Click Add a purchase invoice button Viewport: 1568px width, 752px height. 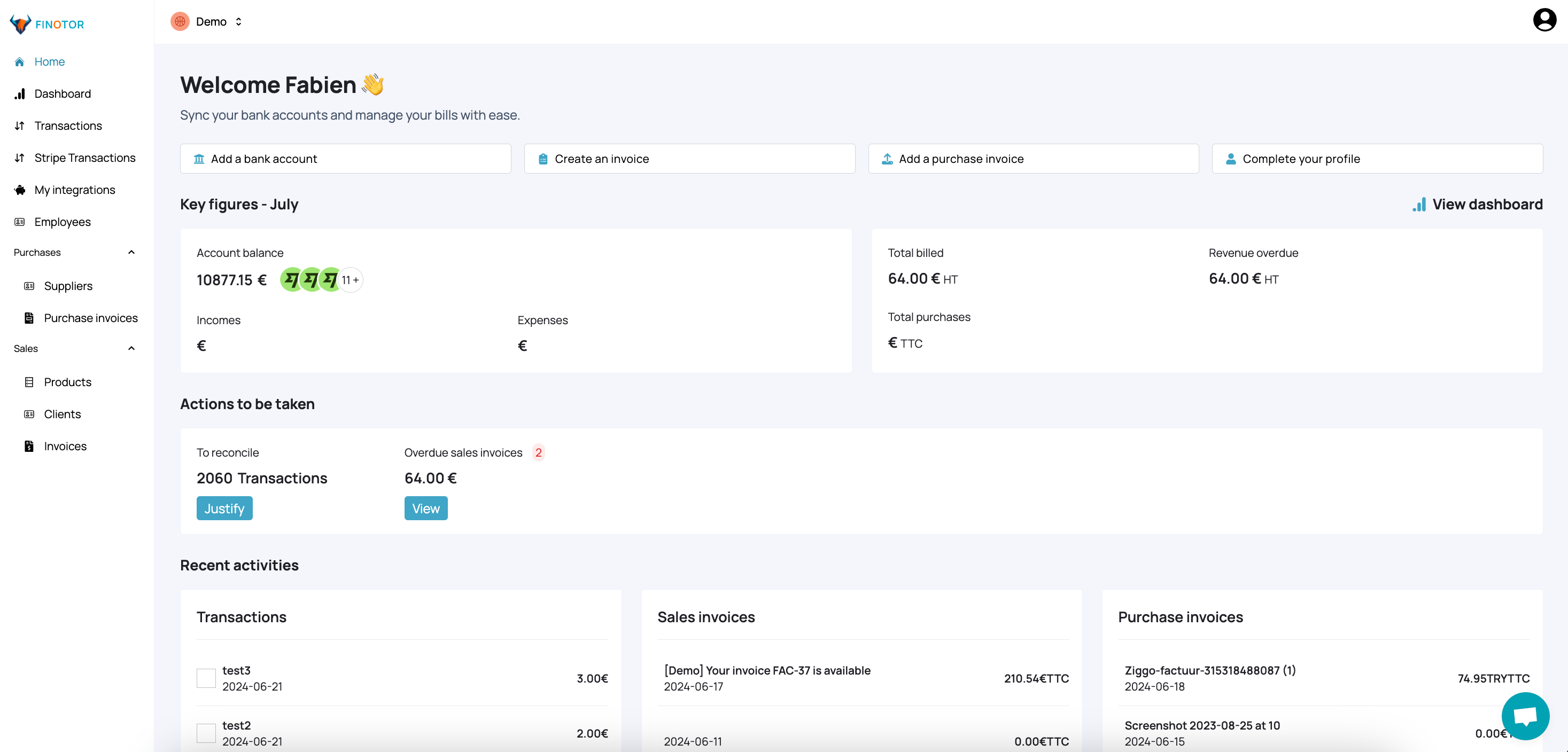pyautogui.click(x=1034, y=159)
